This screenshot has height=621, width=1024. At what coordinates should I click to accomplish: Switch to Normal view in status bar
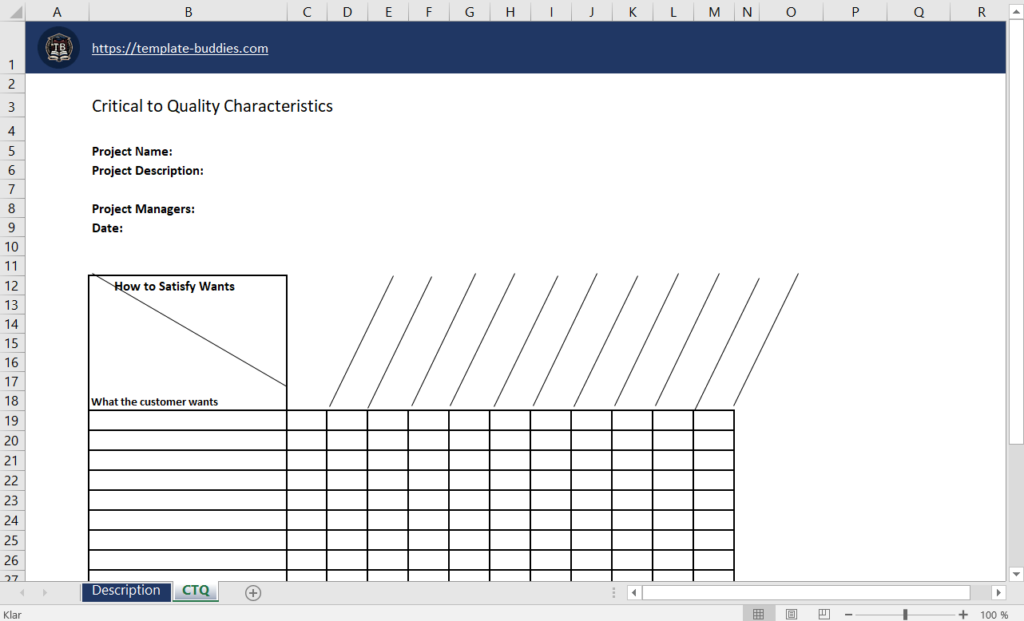[x=758, y=614]
